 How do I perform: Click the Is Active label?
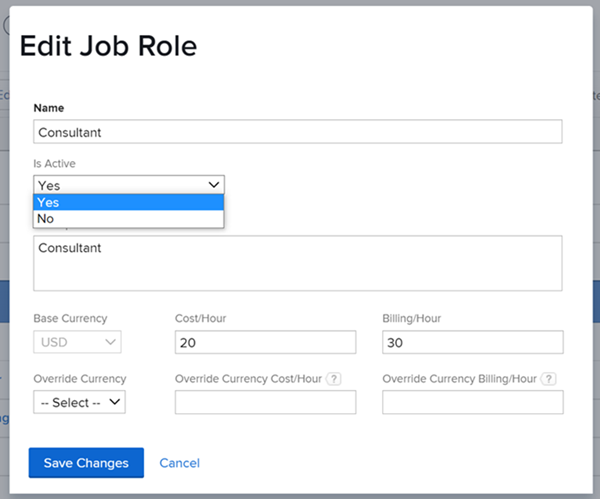(x=55, y=163)
